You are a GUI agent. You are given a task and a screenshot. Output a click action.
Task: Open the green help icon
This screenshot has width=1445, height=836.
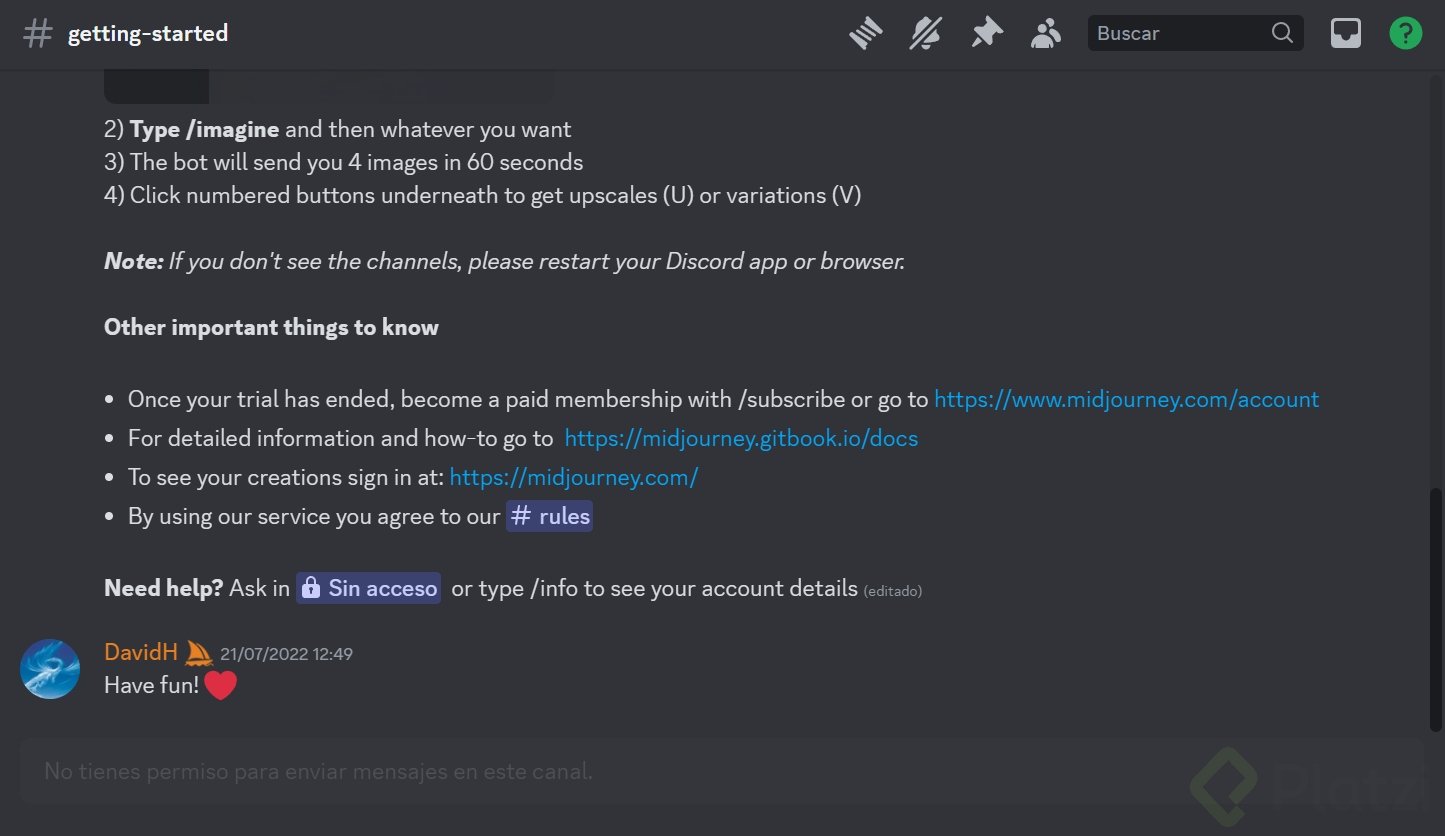pos(1405,33)
